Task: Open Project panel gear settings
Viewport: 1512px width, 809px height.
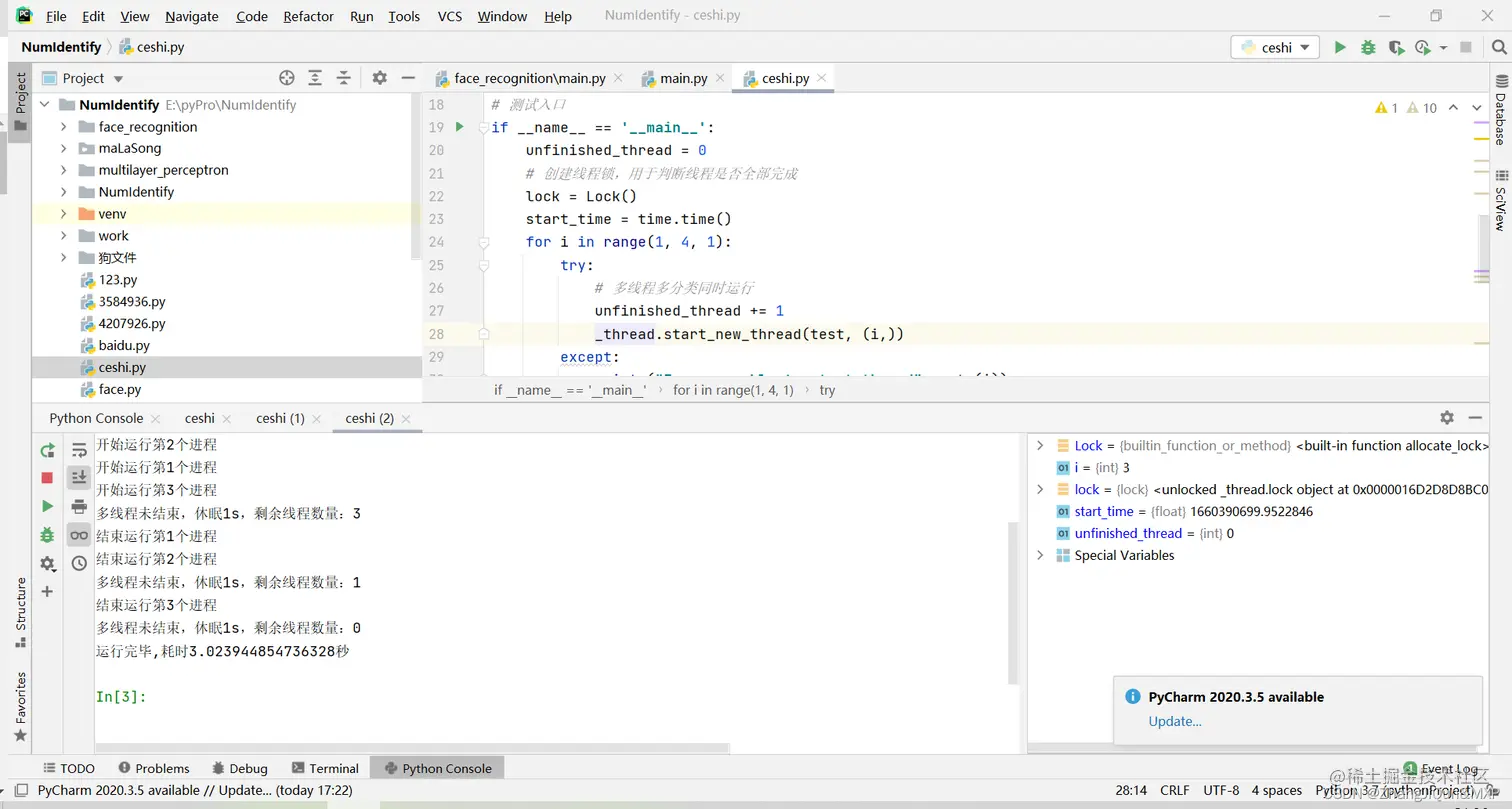Action: pos(379,78)
